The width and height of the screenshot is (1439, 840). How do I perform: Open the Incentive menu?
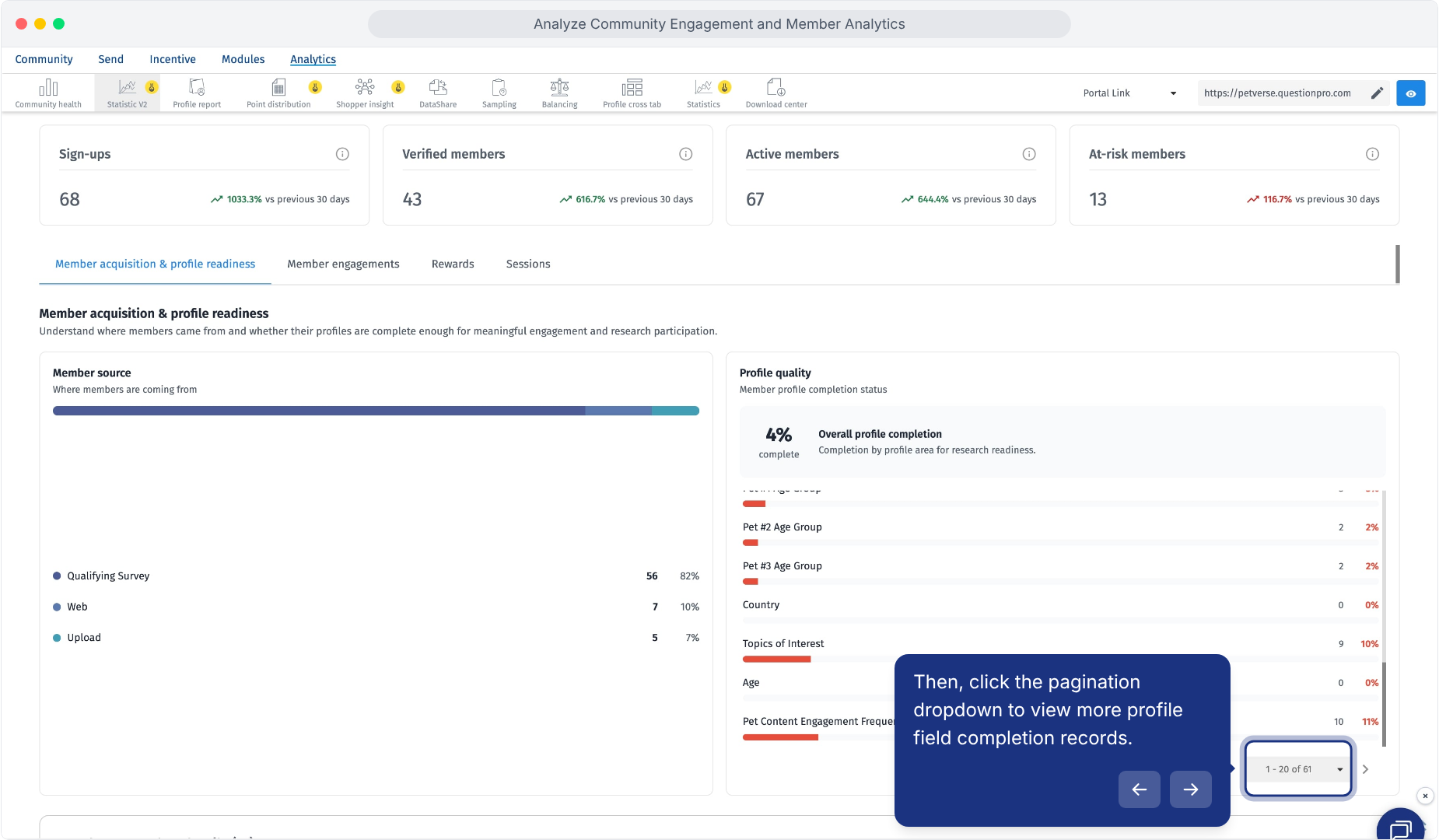pos(173,59)
